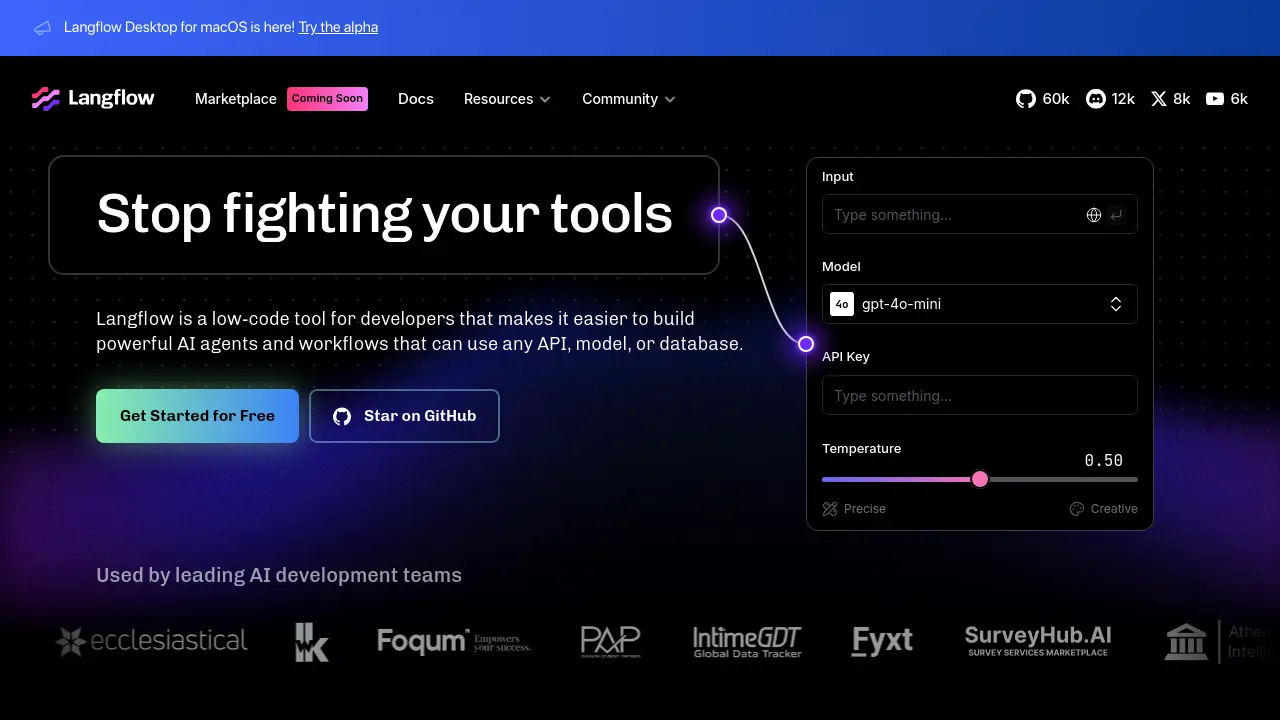Expand the Resources menu
The height and width of the screenshot is (720, 1280).
click(x=507, y=99)
